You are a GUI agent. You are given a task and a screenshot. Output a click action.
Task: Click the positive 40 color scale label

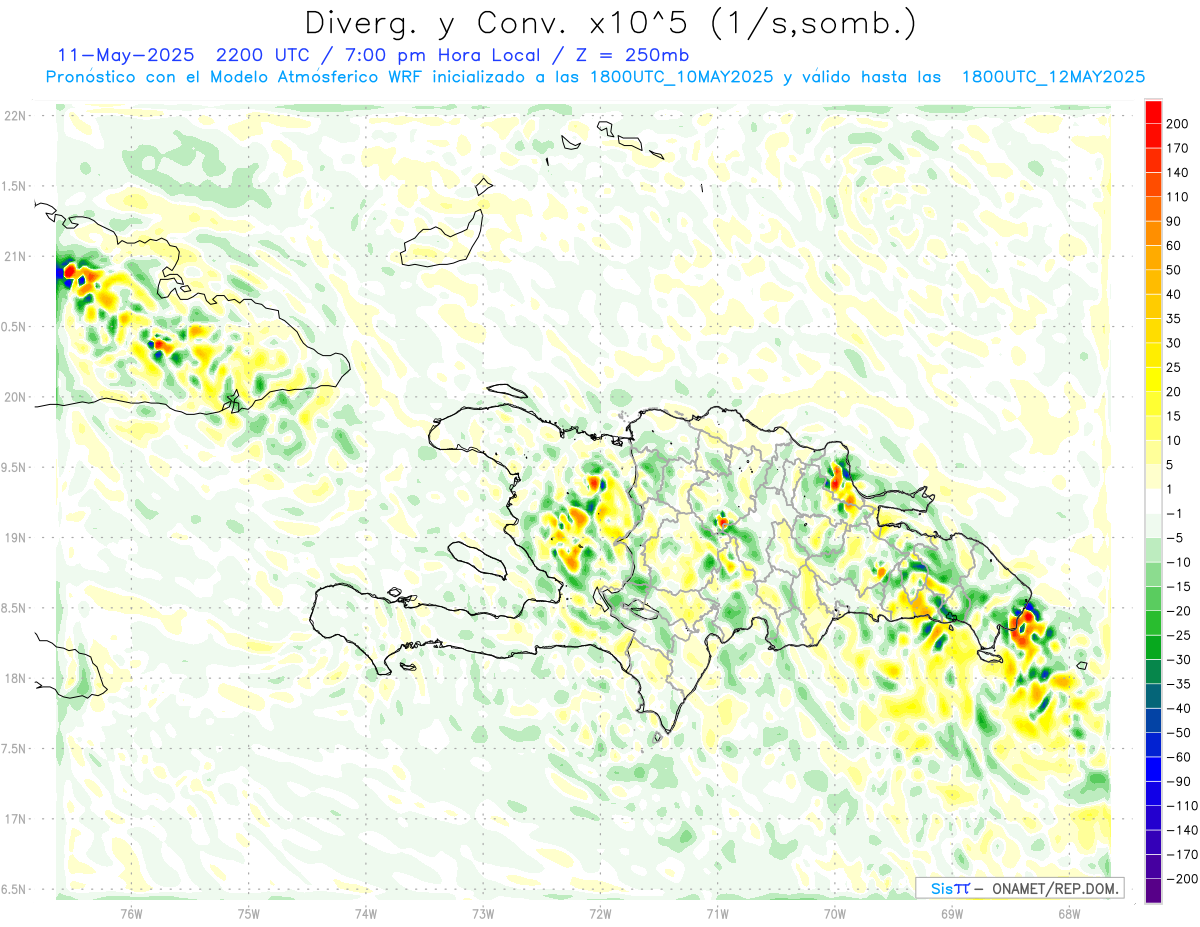point(1174,294)
